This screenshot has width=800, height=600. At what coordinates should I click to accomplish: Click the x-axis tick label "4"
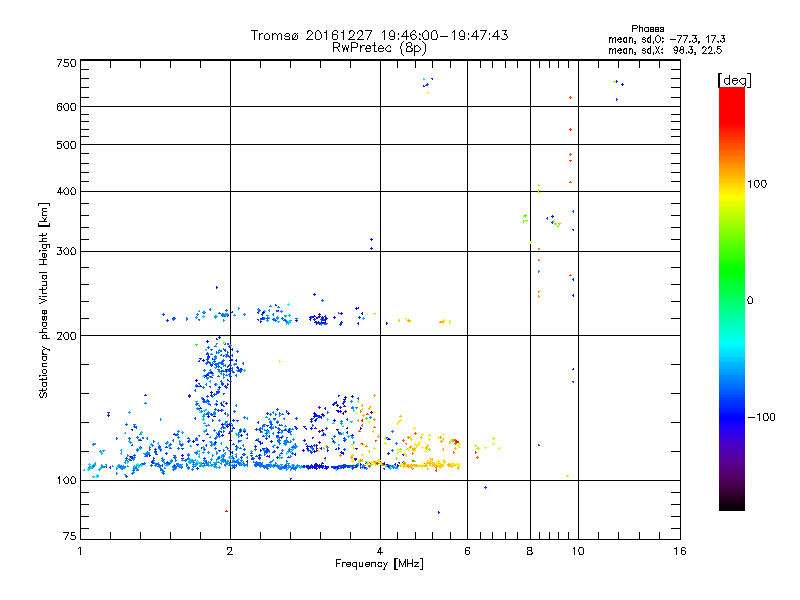380,551
